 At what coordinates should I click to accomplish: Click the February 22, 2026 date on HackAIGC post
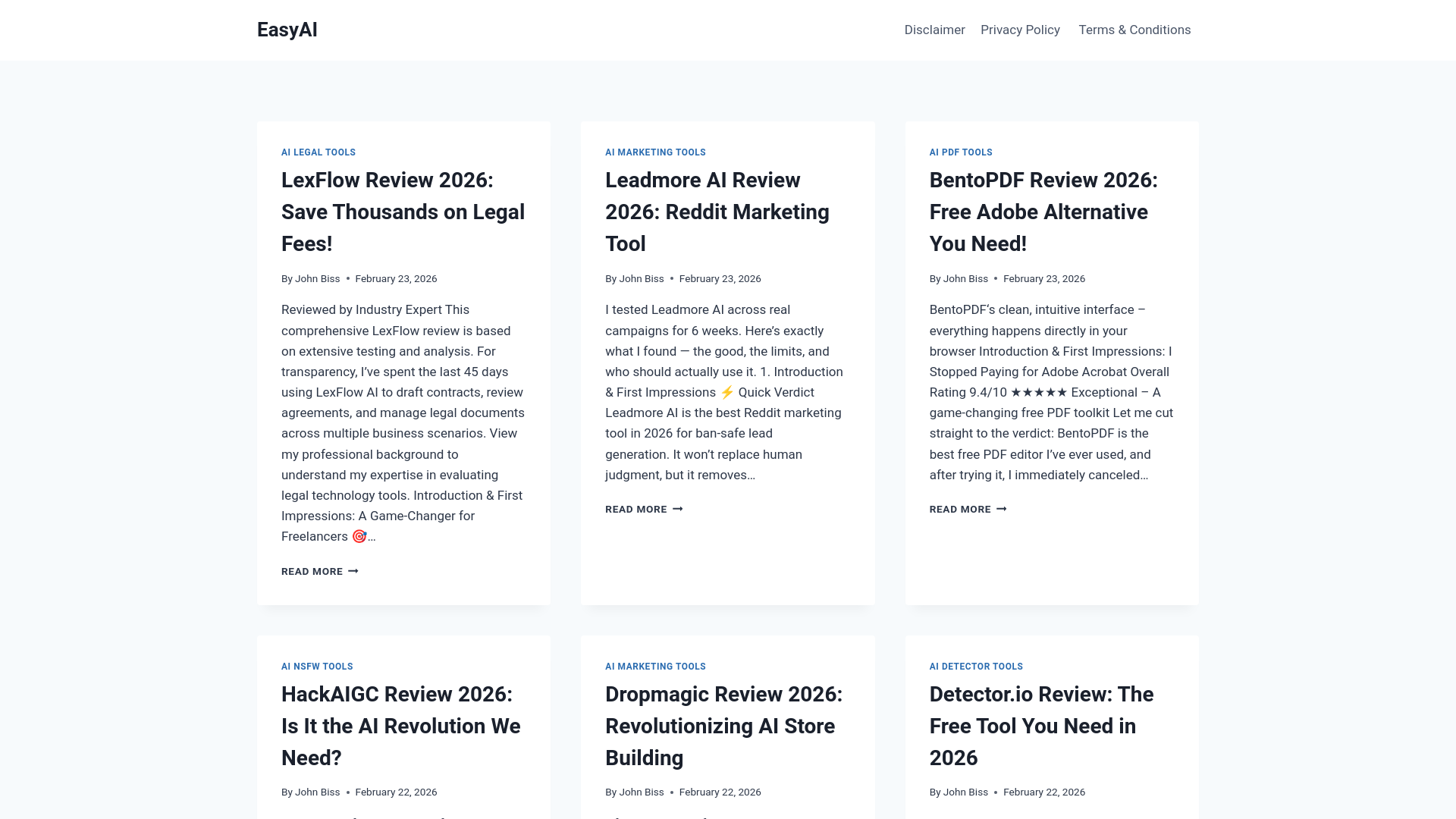(396, 792)
